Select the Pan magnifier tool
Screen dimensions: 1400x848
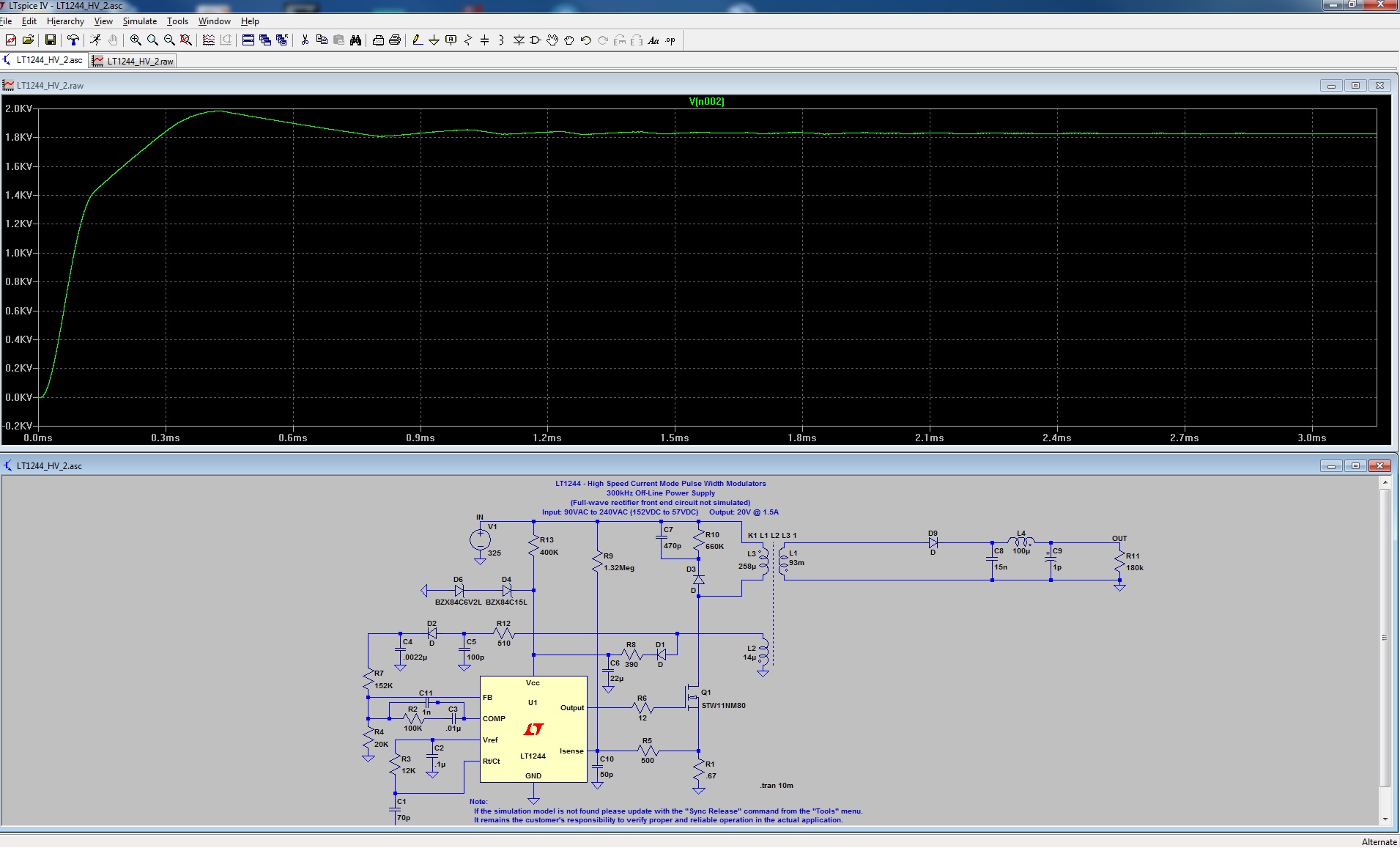(x=152, y=40)
